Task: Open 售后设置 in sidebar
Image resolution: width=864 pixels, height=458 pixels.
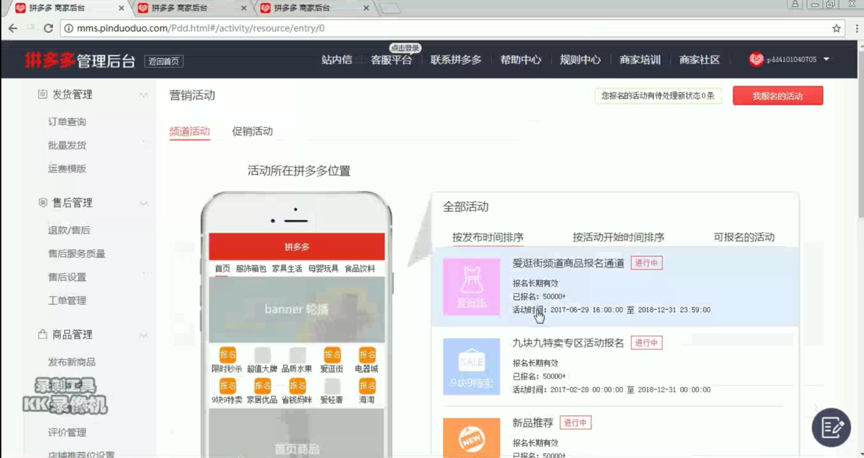Action: coord(67,277)
